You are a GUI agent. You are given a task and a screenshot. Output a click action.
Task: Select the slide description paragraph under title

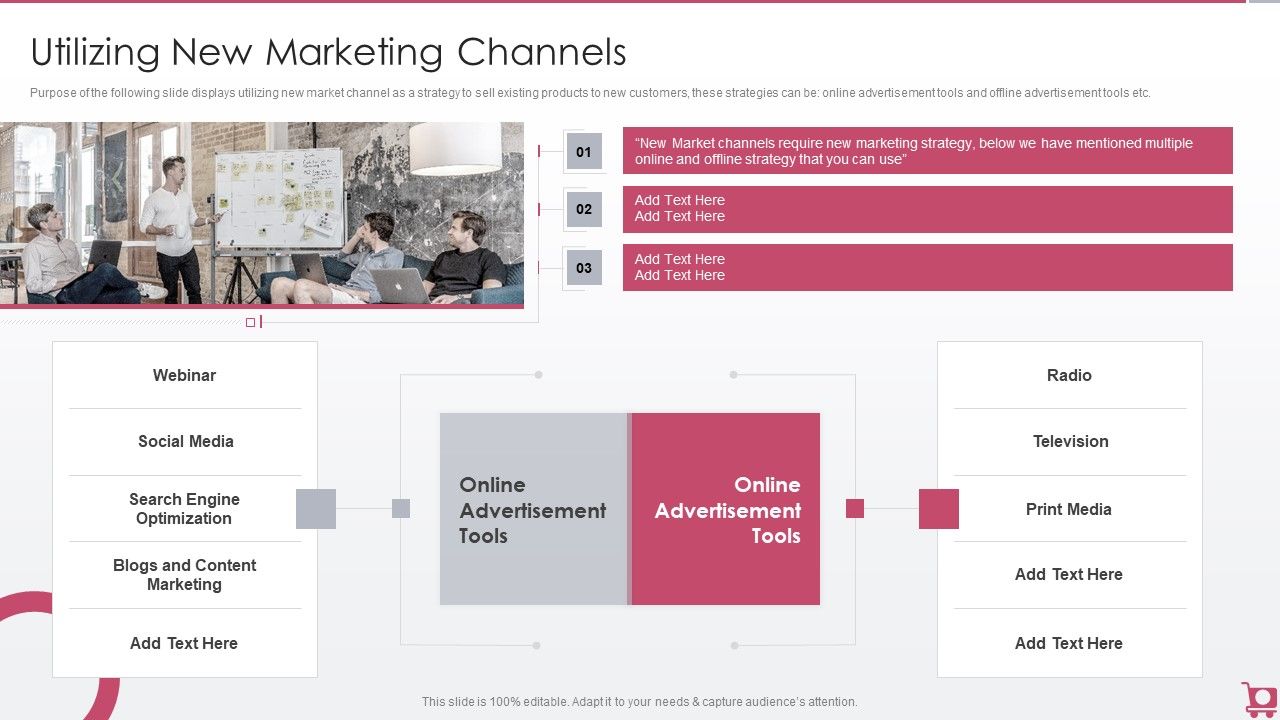(590, 93)
